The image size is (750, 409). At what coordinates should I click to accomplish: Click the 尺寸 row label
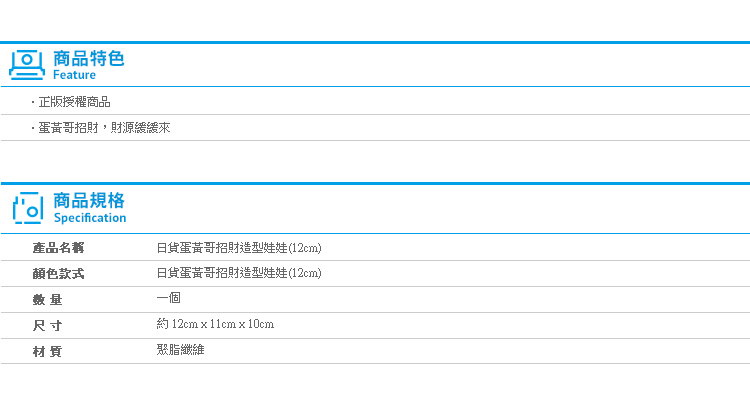[x=47, y=326]
